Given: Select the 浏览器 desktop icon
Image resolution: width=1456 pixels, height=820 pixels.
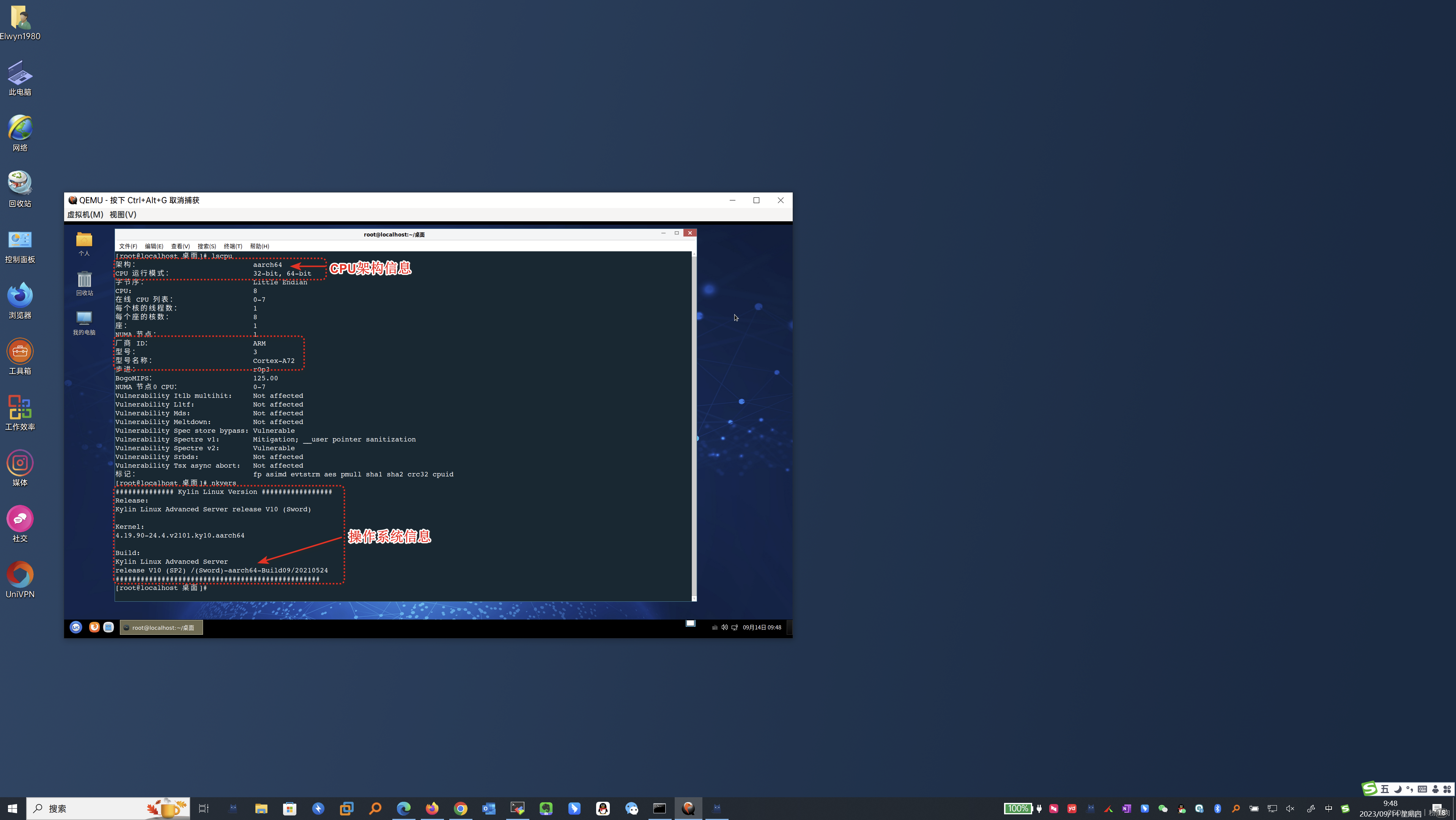Looking at the screenshot, I should [20, 301].
